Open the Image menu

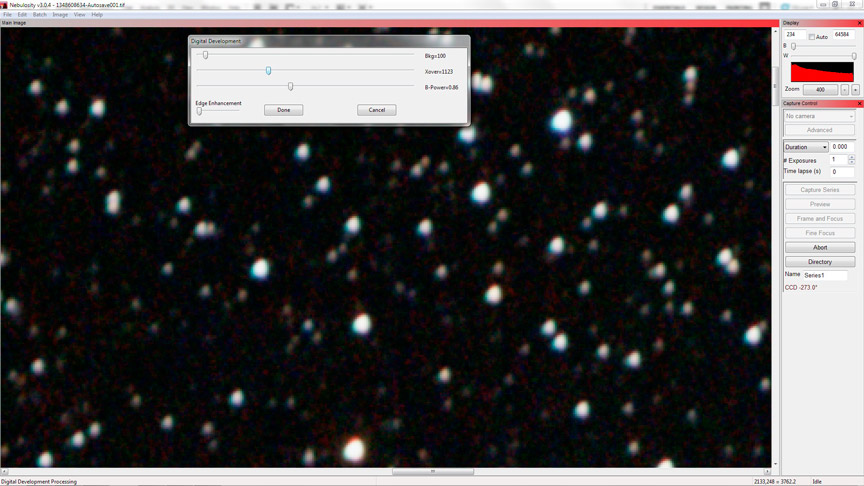coord(60,15)
